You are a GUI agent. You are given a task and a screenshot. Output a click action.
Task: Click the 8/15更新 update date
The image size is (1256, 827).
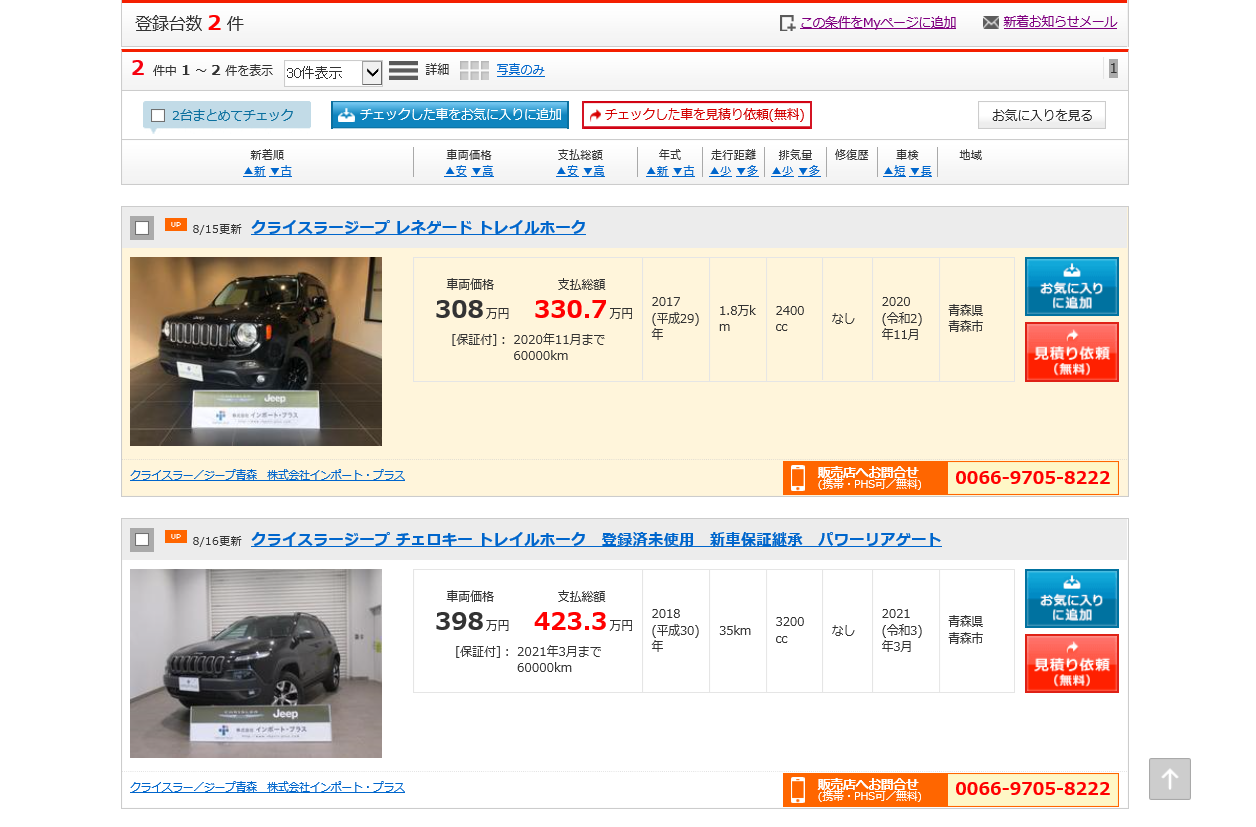pyautogui.click(x=217, y=229)
